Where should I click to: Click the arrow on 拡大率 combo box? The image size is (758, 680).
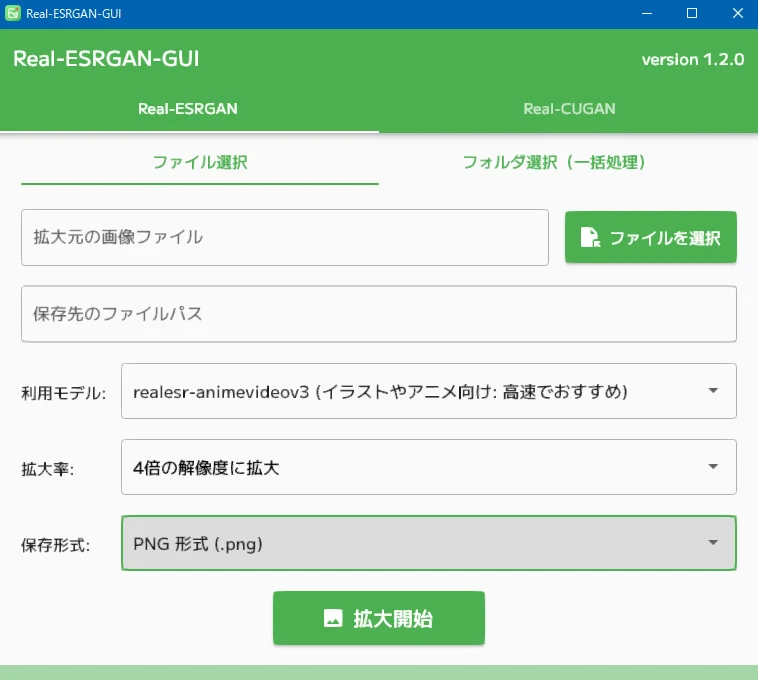coord(713,466)
